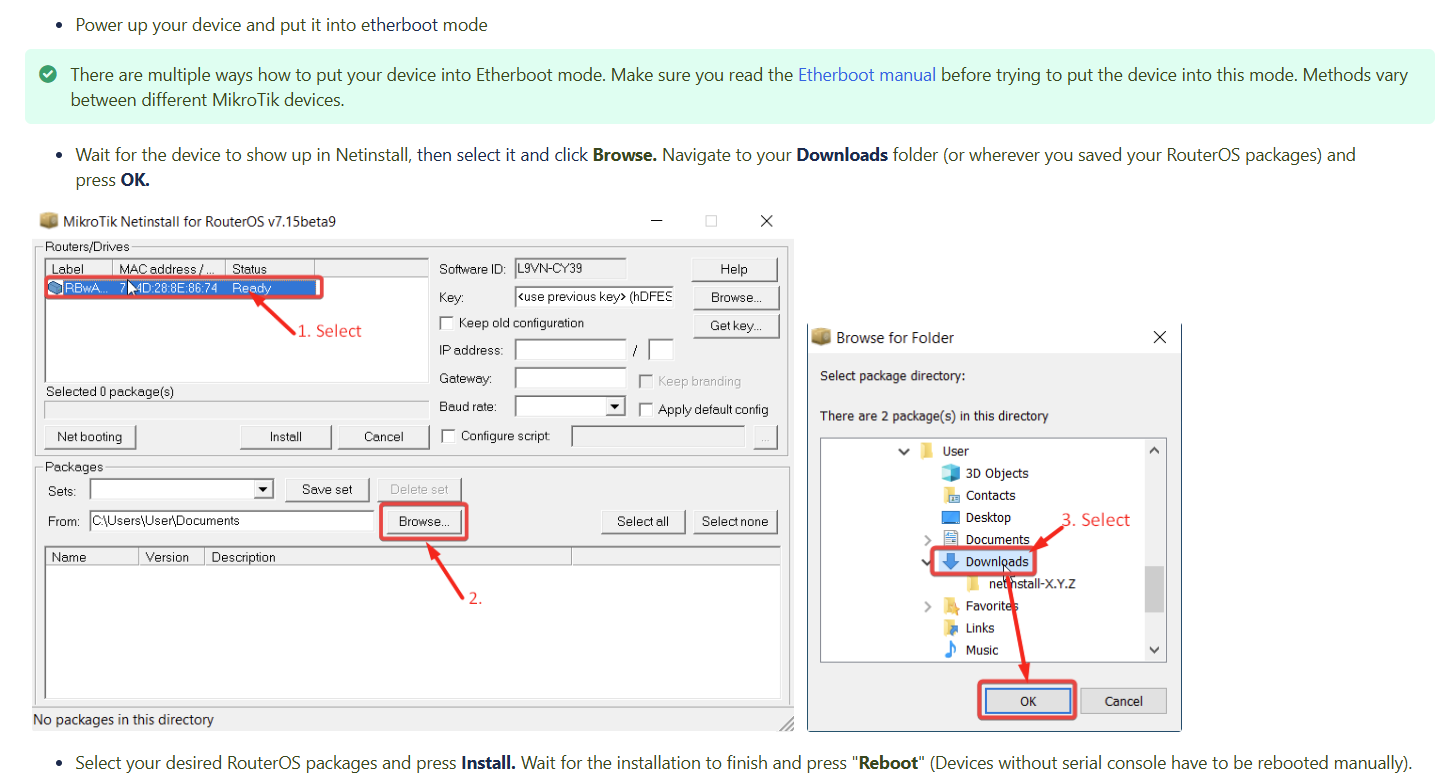Image resolution: width=1443 pixels, height=783 pixels.
Task: Click Browse button next to From path
Action: [x=424, y=521]
